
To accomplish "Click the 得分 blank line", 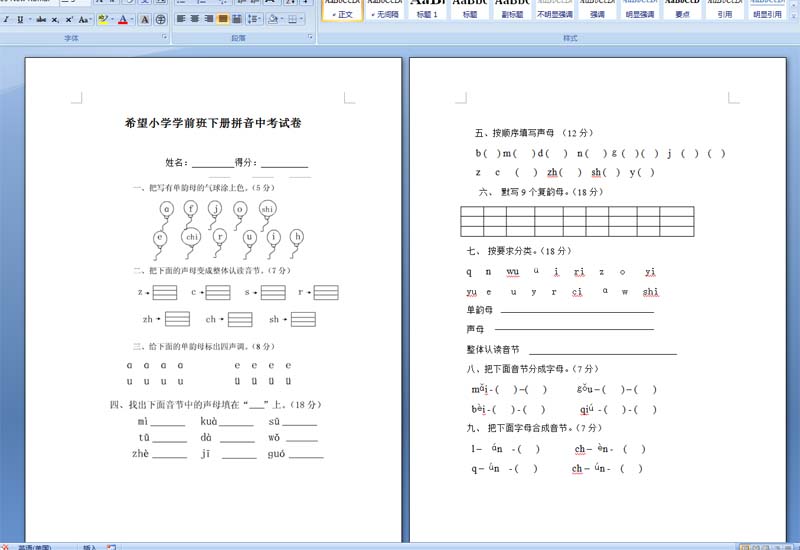I will tap(284, 163).
